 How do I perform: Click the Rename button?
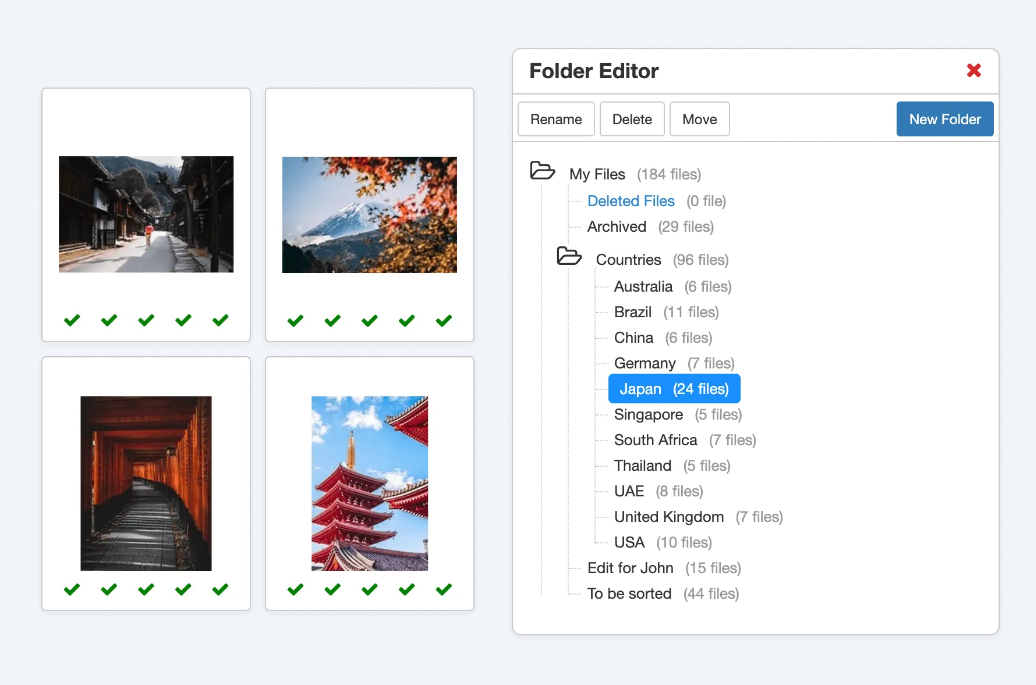(556, 120)
